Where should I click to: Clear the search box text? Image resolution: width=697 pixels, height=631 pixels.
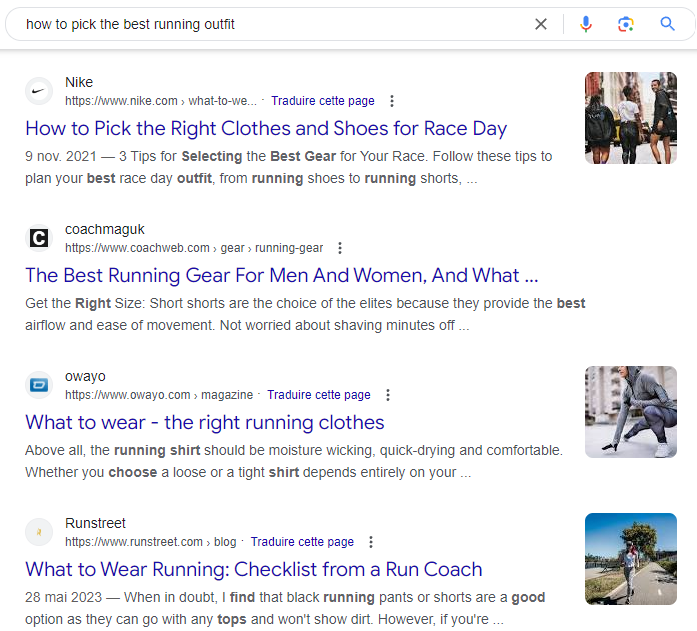[541, 24]
